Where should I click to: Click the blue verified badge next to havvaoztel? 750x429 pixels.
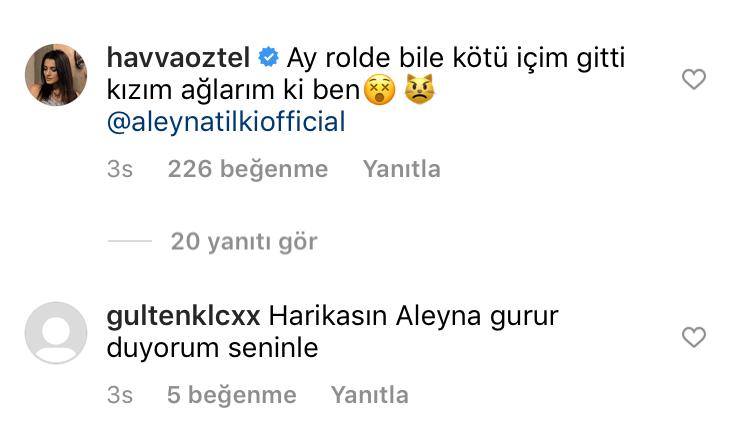(x=268, y=58)
